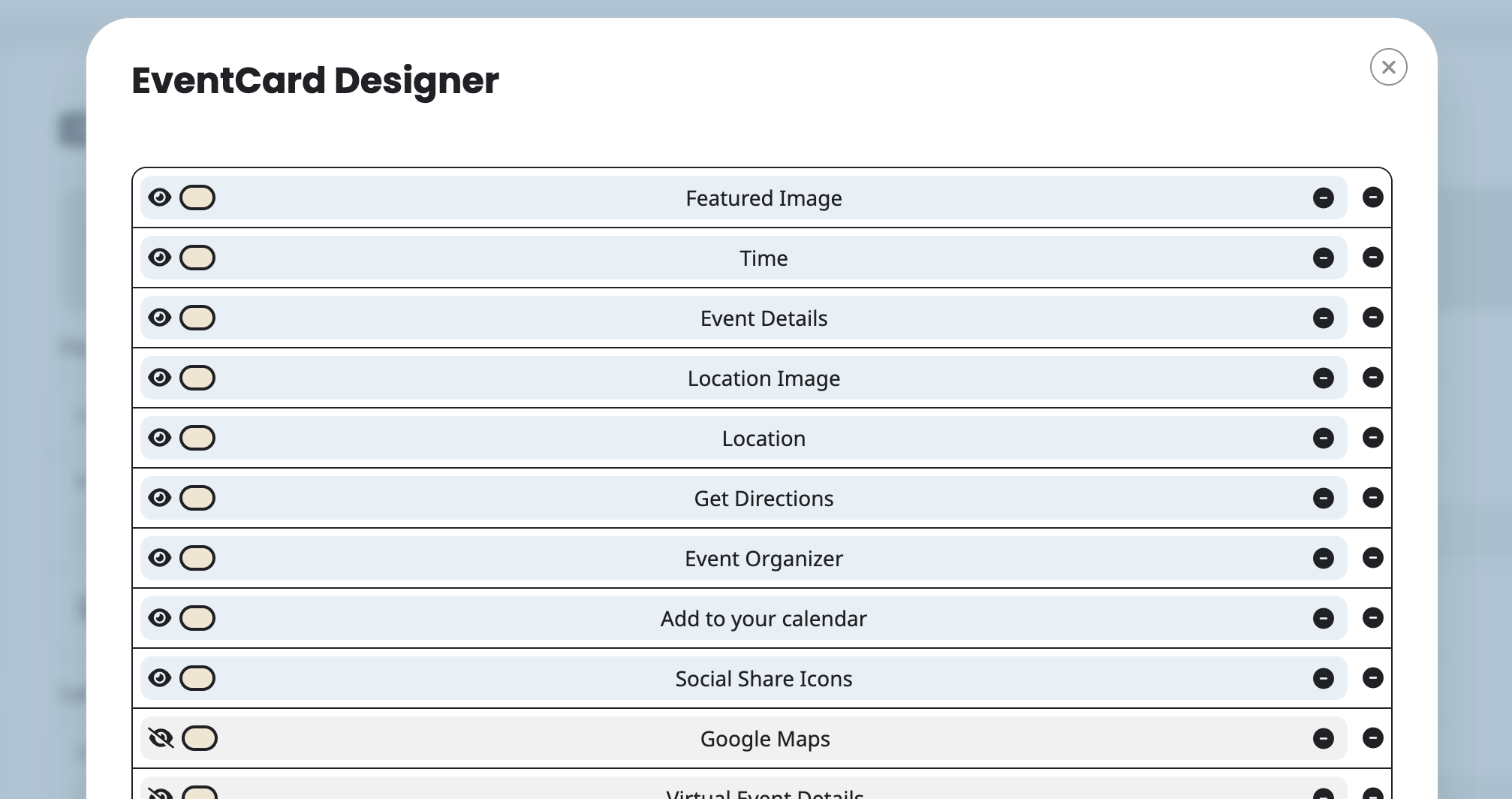Hide the Featured Image field using eye icon
Image resolution: width=1512 pixels, height=799 pixels.
tap(159, 197)
